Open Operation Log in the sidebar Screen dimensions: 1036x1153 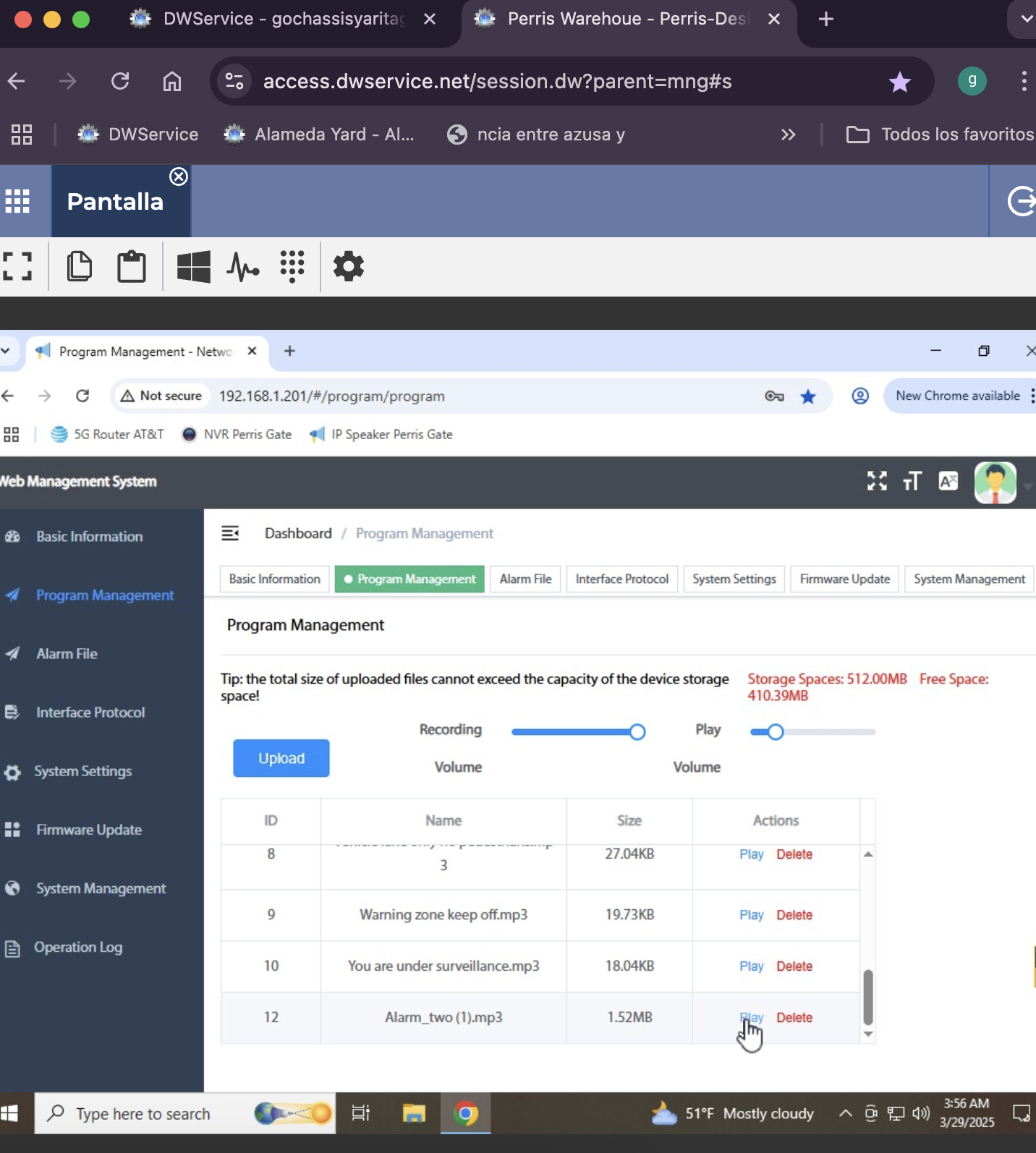coord(78,947)
